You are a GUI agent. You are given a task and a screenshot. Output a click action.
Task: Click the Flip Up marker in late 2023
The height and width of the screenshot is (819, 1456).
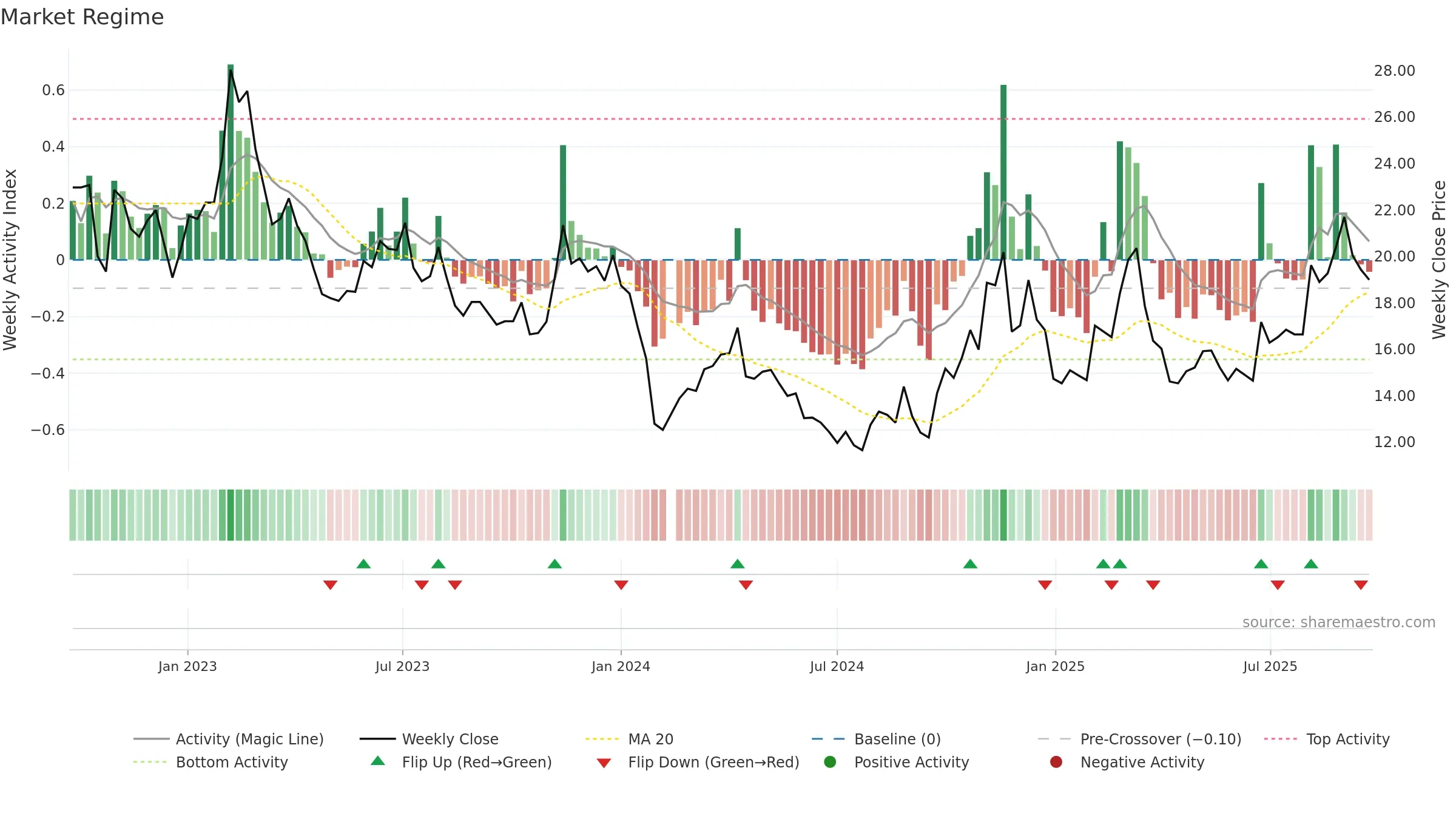[554, 564]
